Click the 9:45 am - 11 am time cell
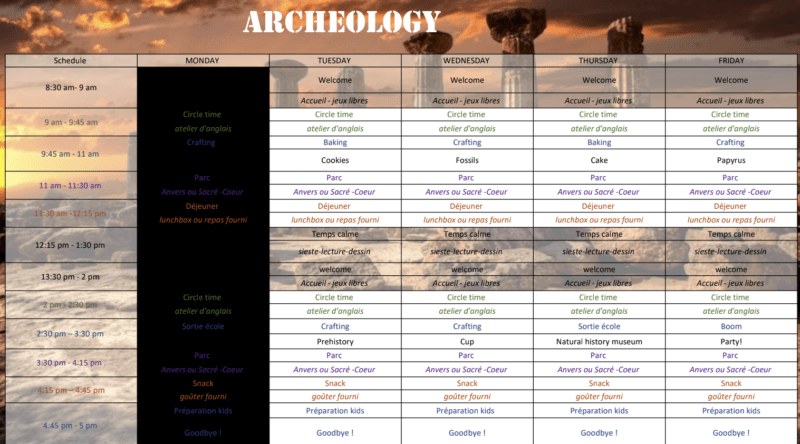The width and height of the screenshot is (800, 444). click(x=71, y=154)
